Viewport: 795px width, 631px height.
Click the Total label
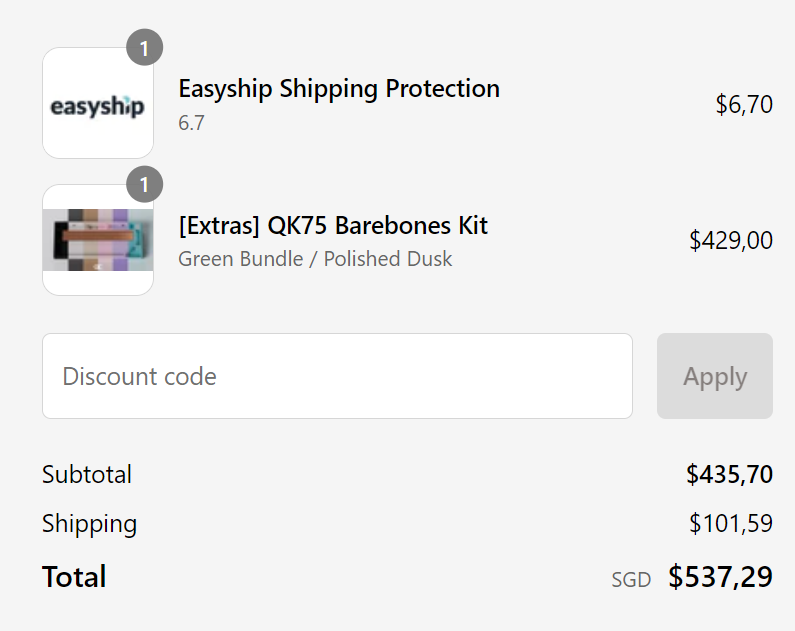coord(74,577)
